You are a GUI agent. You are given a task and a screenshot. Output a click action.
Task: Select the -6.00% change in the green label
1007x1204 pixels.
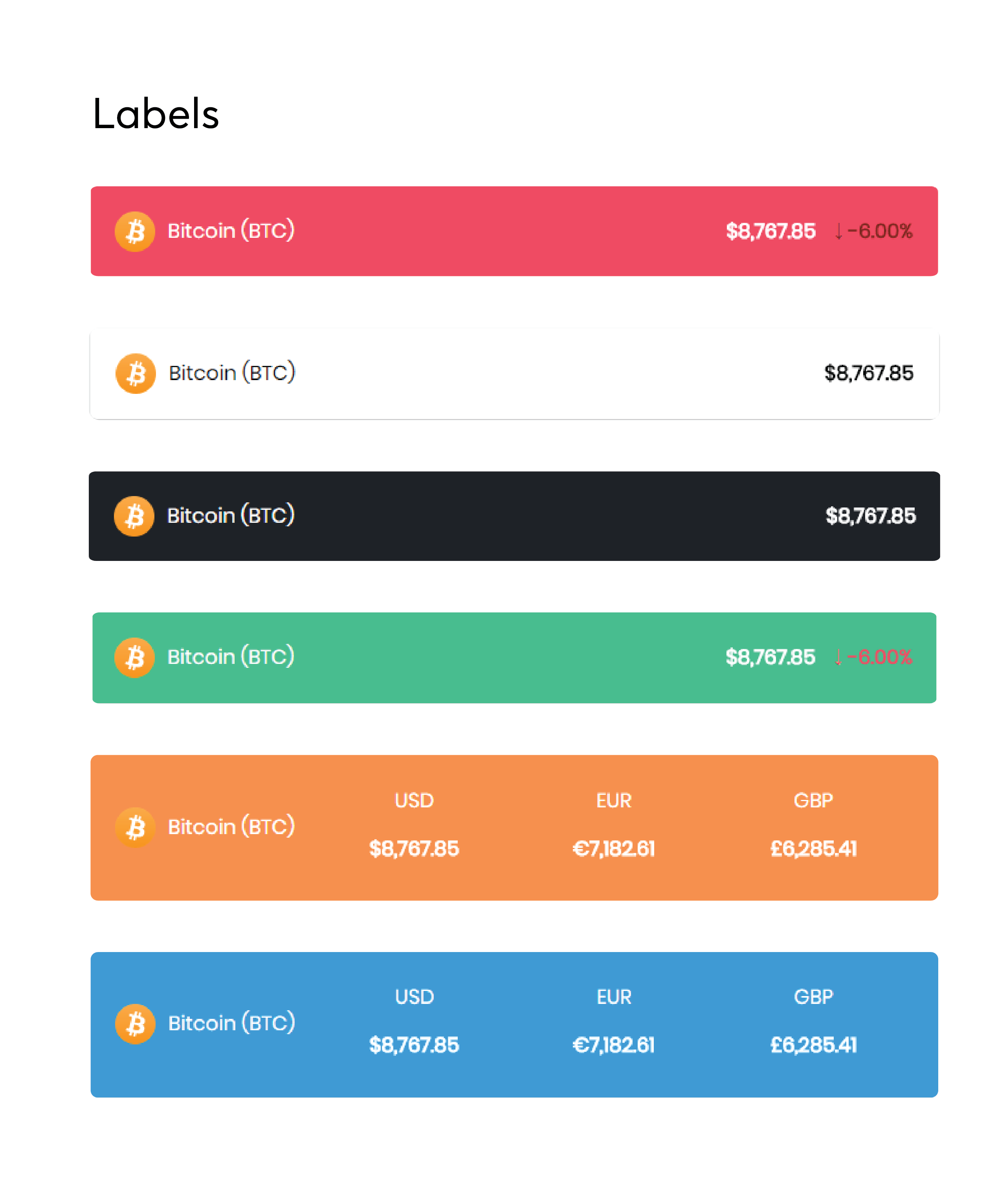[x=879, y=657]
